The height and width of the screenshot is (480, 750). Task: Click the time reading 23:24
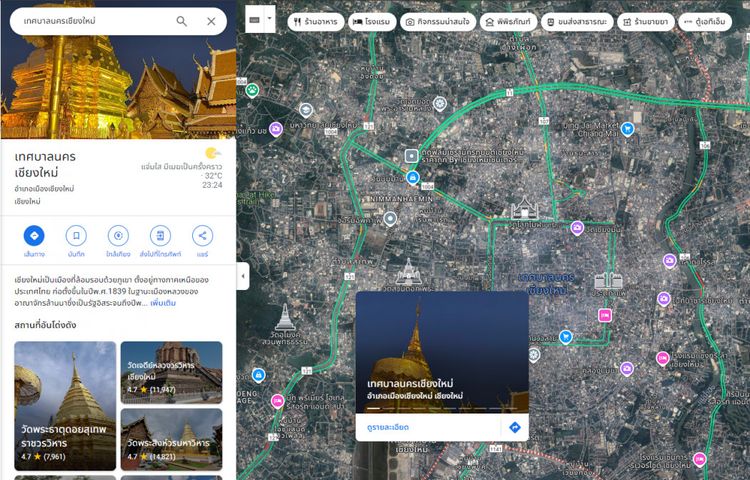[x=212, y=185]
